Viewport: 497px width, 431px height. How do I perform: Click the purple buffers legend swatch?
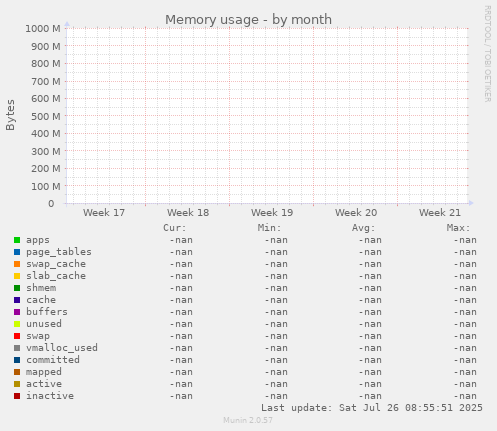[17, 312]
